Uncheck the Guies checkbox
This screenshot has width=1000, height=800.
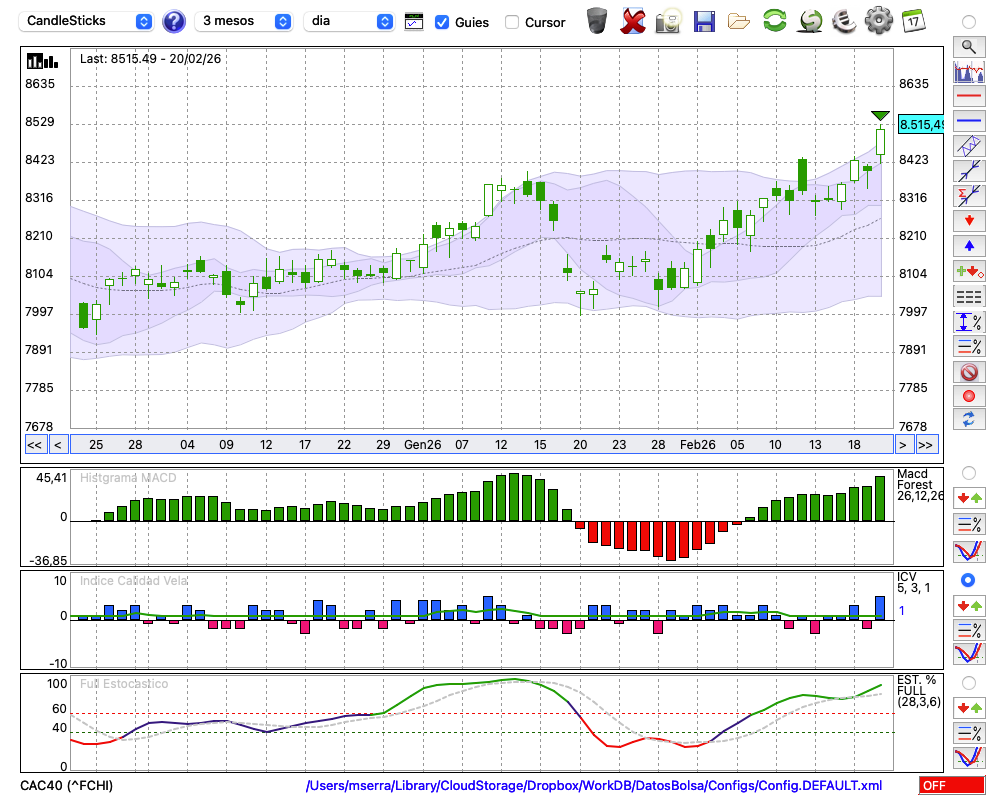[x=442, y=22]
